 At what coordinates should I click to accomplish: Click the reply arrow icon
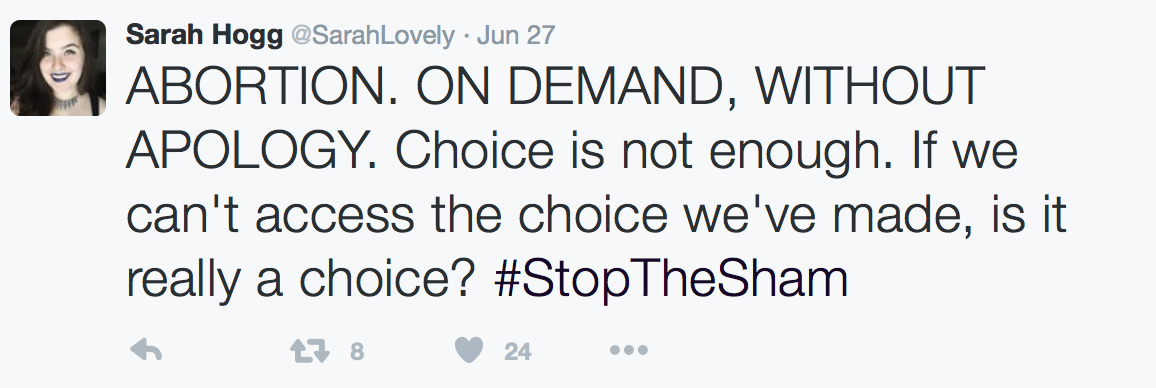point(146,350)
